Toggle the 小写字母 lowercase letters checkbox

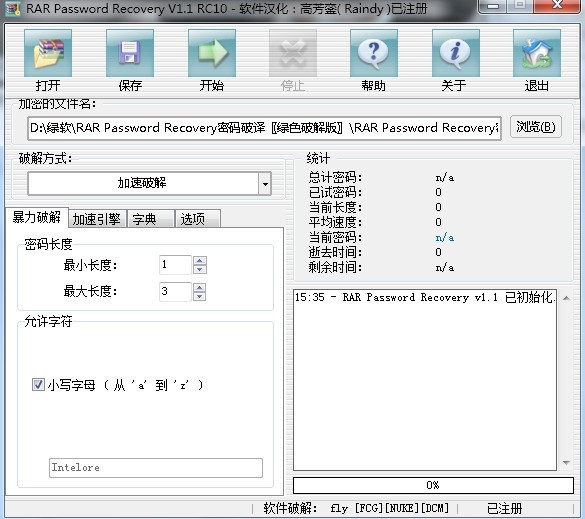38,385
